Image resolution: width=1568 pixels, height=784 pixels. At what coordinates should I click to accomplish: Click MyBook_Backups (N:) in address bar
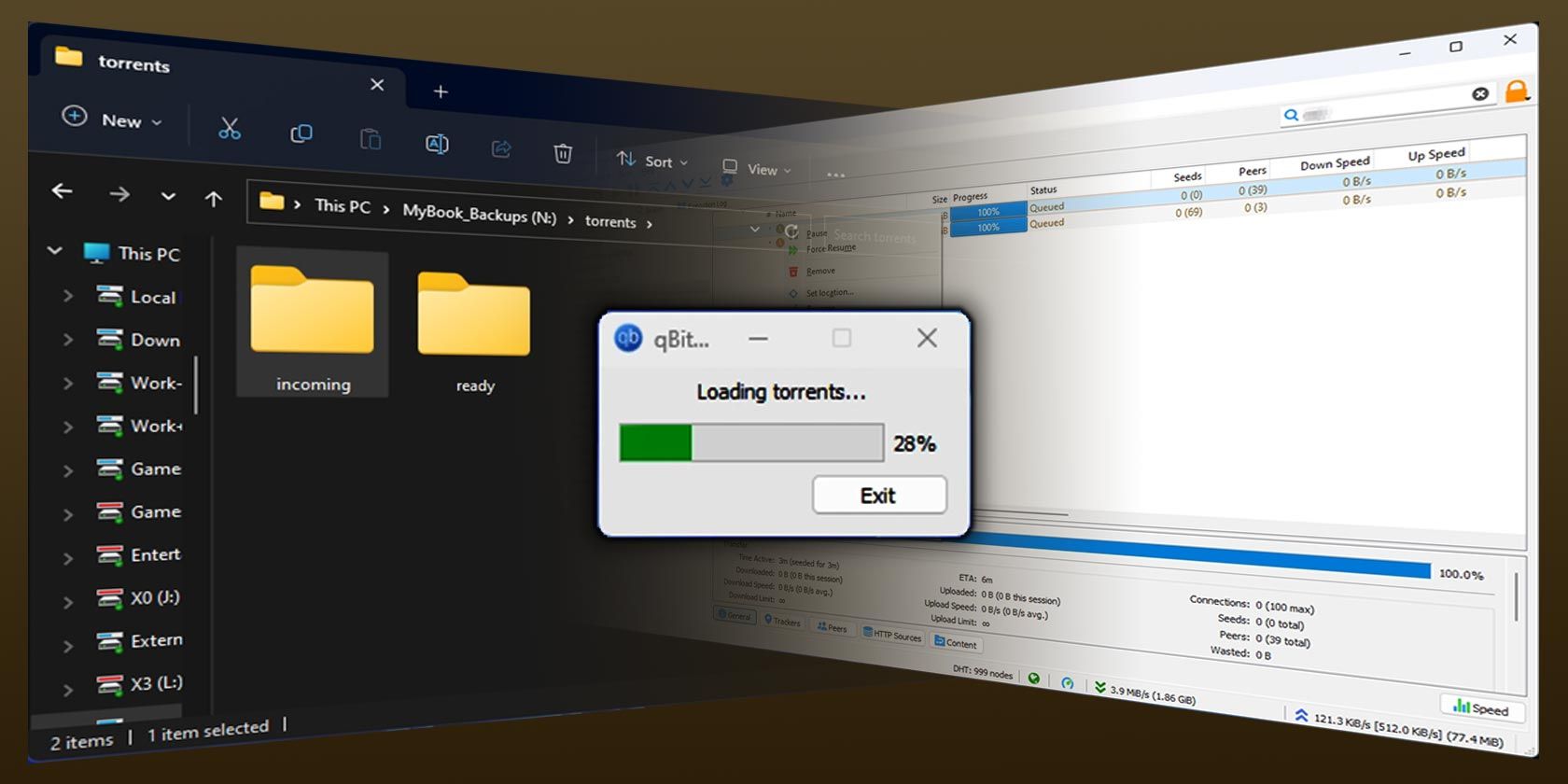(479, 215)
